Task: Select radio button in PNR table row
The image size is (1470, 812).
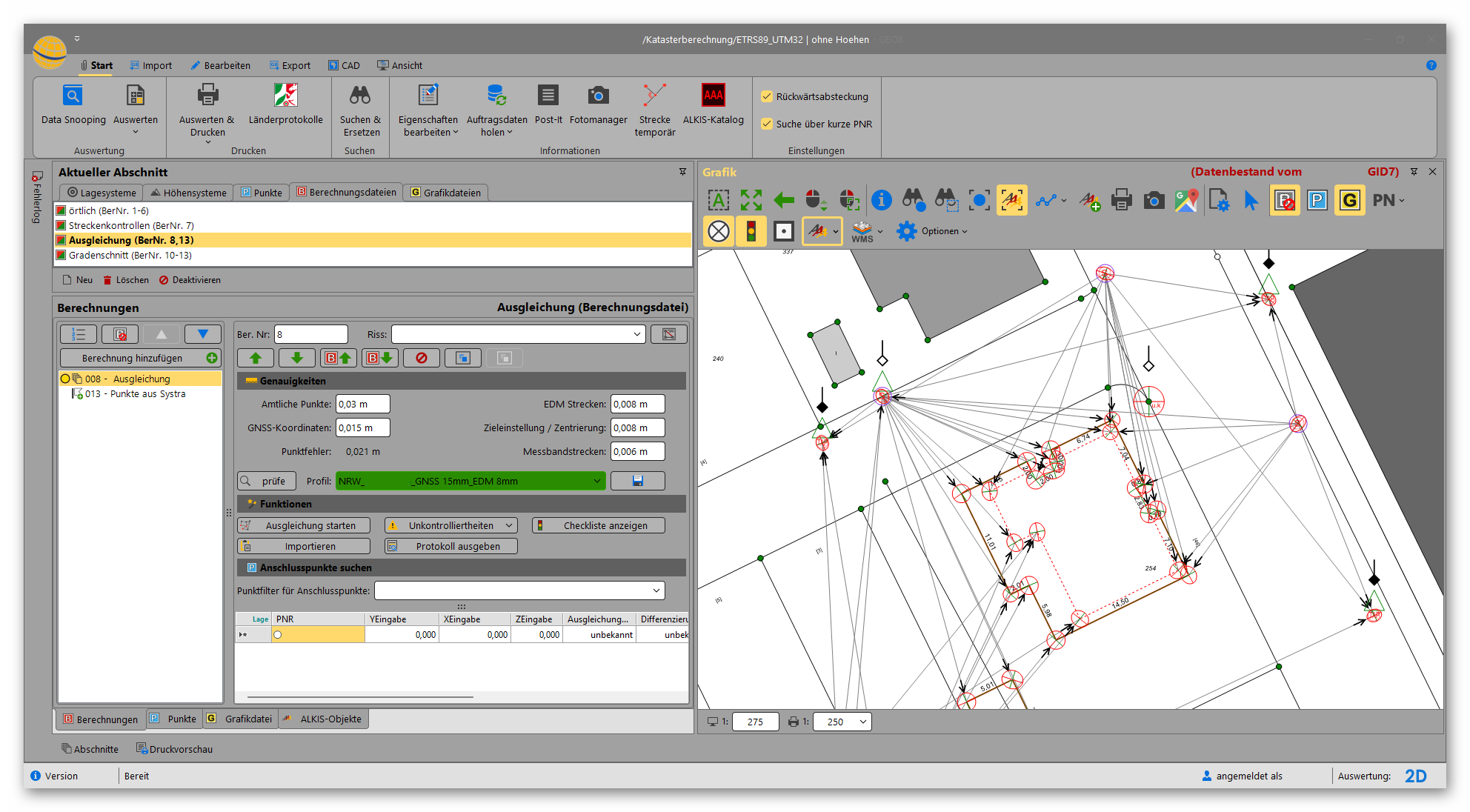Action: pos(278,635)
